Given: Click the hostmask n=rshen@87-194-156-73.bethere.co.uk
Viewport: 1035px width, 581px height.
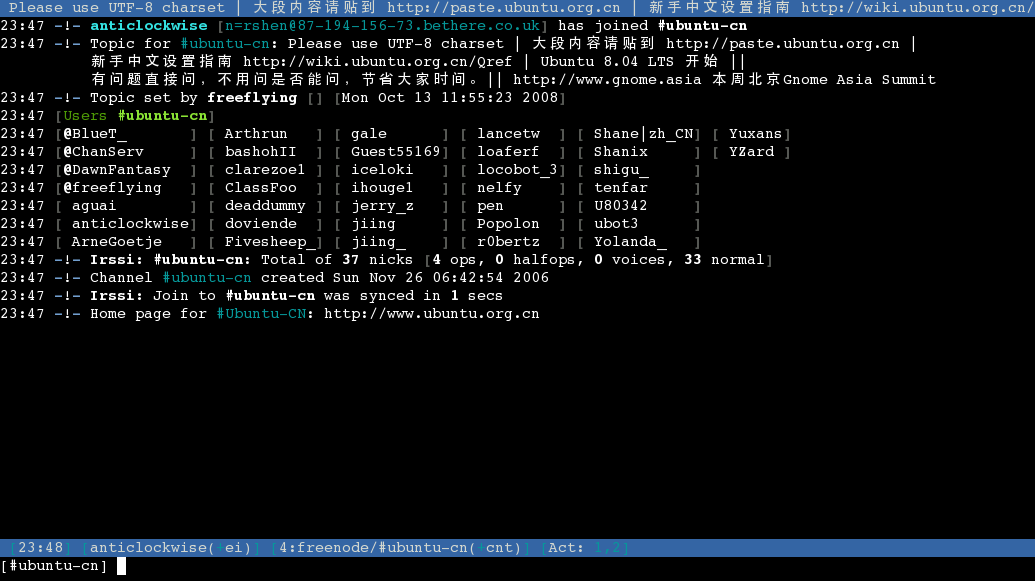Looking at the screenshot, I should click(382, 26).
